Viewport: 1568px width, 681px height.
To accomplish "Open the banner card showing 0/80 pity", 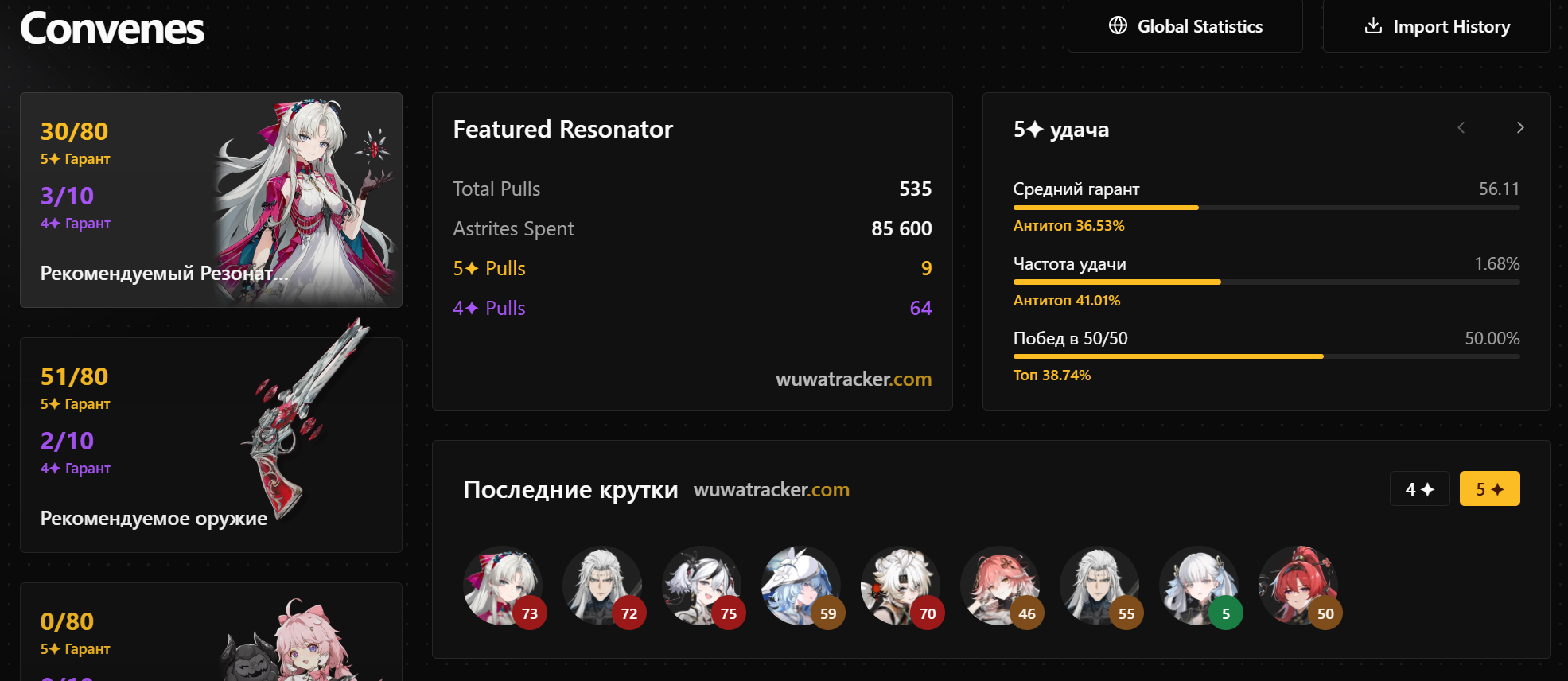I will coord(211,632).
